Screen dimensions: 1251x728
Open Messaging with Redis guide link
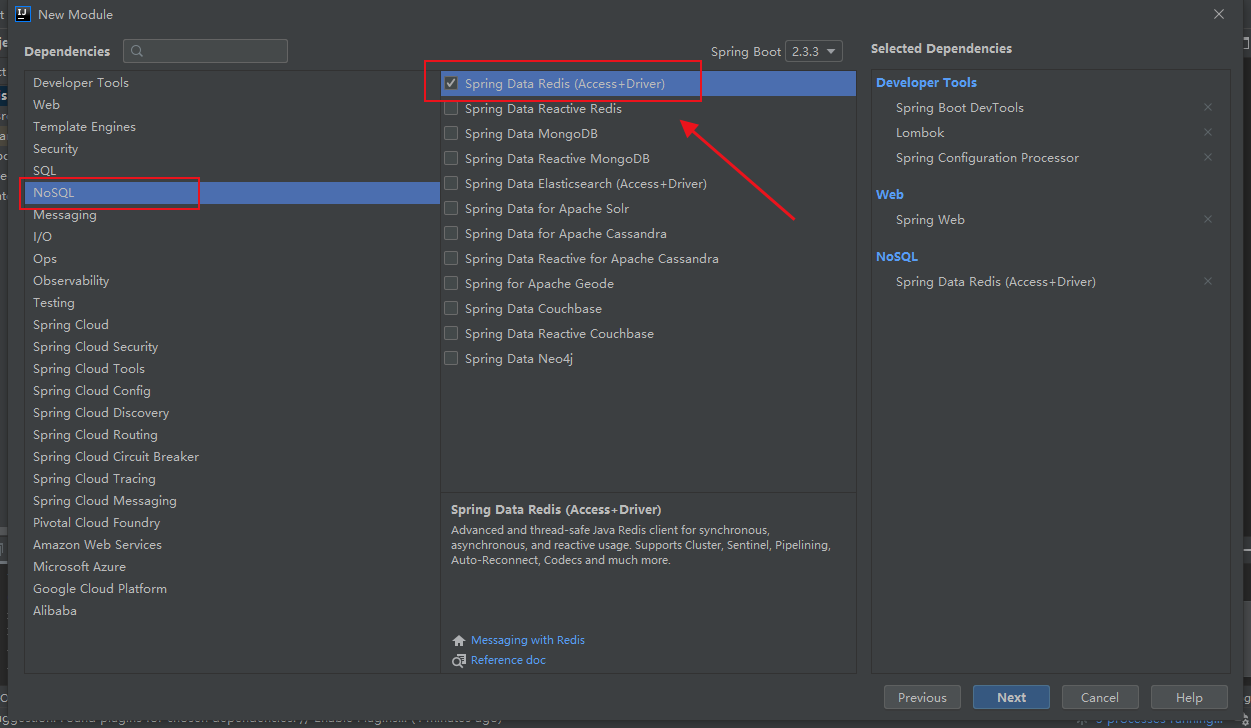tap(528, 640)
